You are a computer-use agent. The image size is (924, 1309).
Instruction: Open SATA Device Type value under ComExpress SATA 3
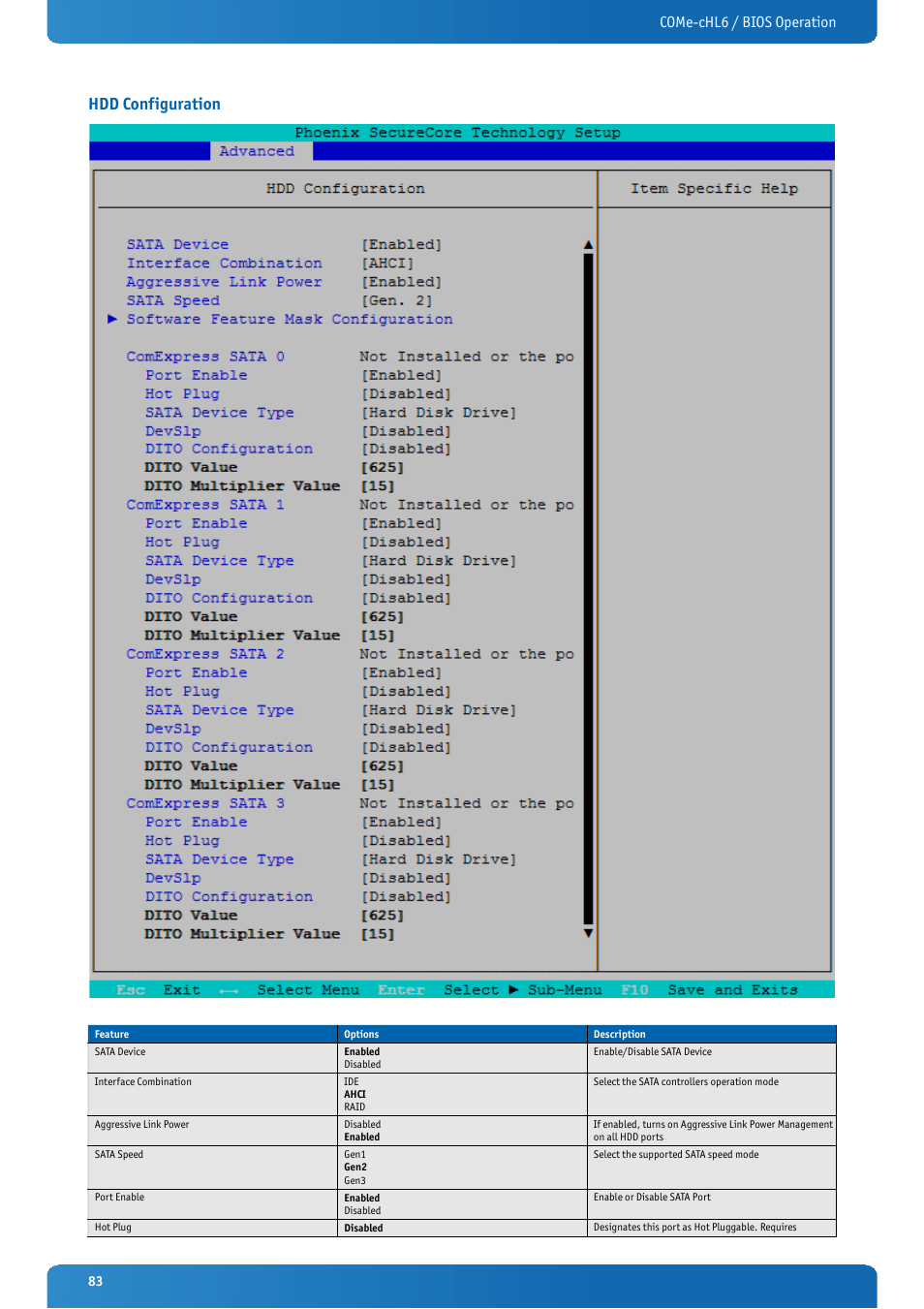439,858
